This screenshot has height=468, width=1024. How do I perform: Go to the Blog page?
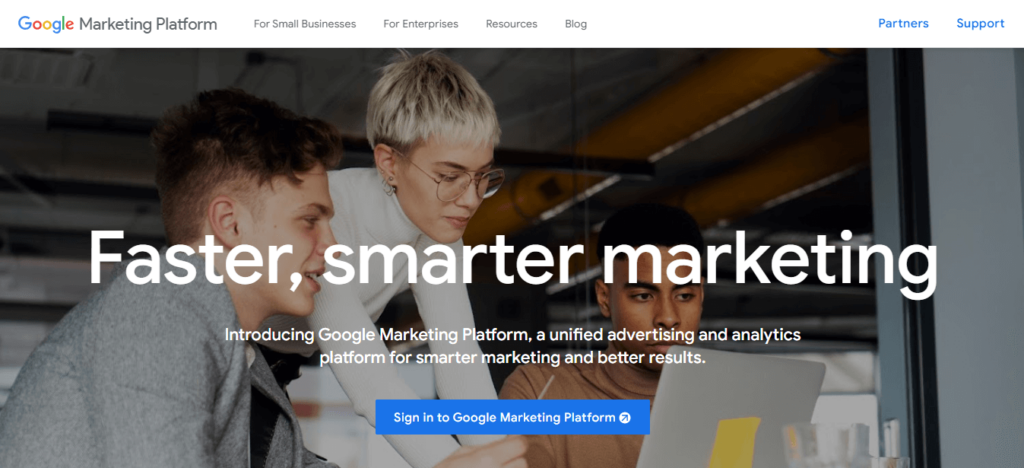[576, 24]
